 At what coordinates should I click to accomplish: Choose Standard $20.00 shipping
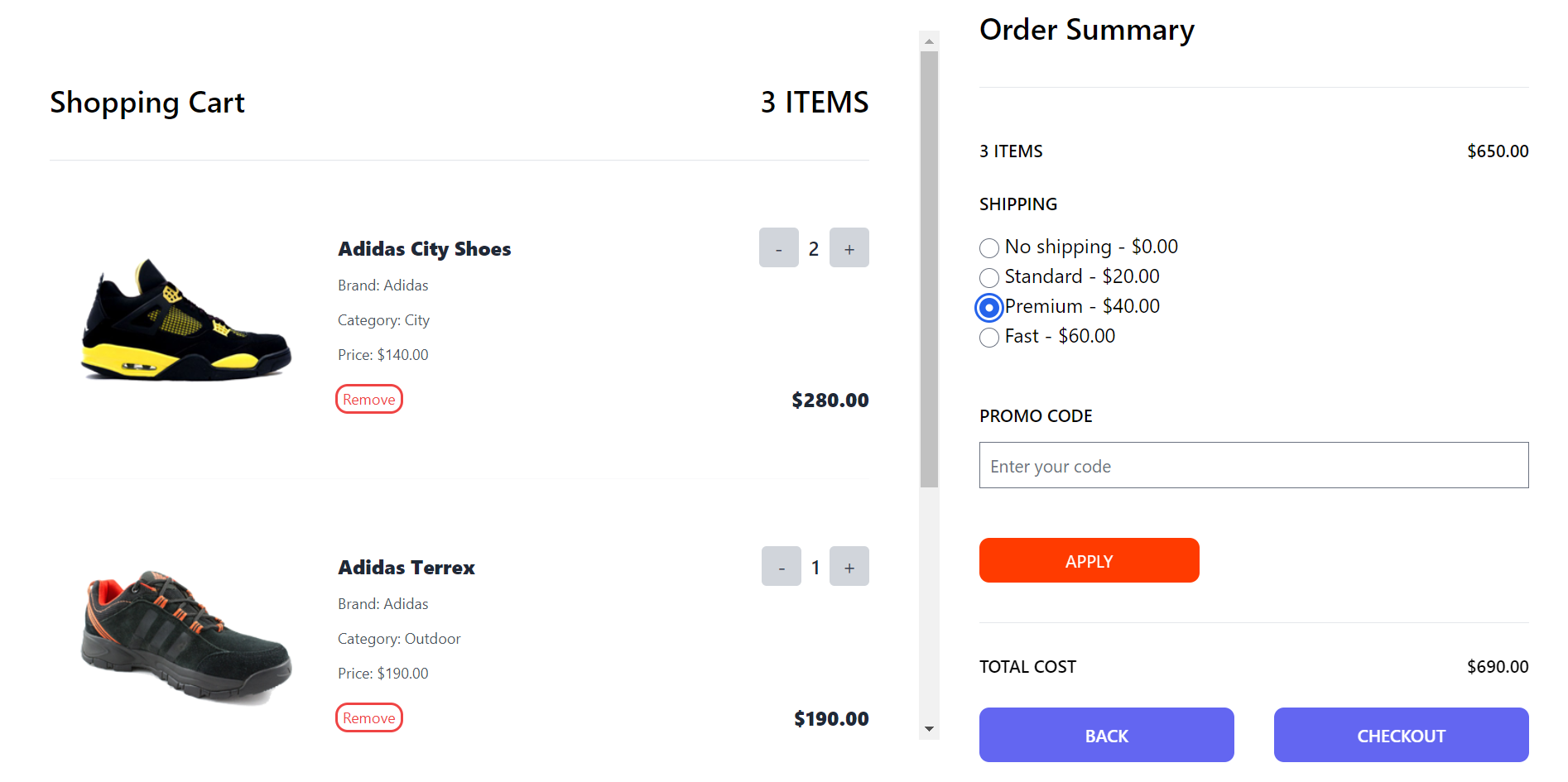click(x=989, y=278)
